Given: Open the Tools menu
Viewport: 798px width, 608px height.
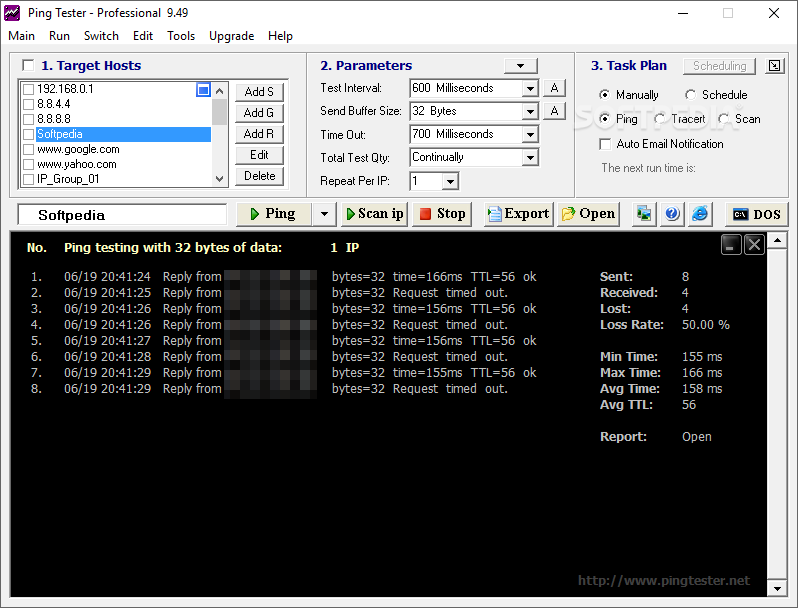Looking at the screenshot, I should pos(181,36).
